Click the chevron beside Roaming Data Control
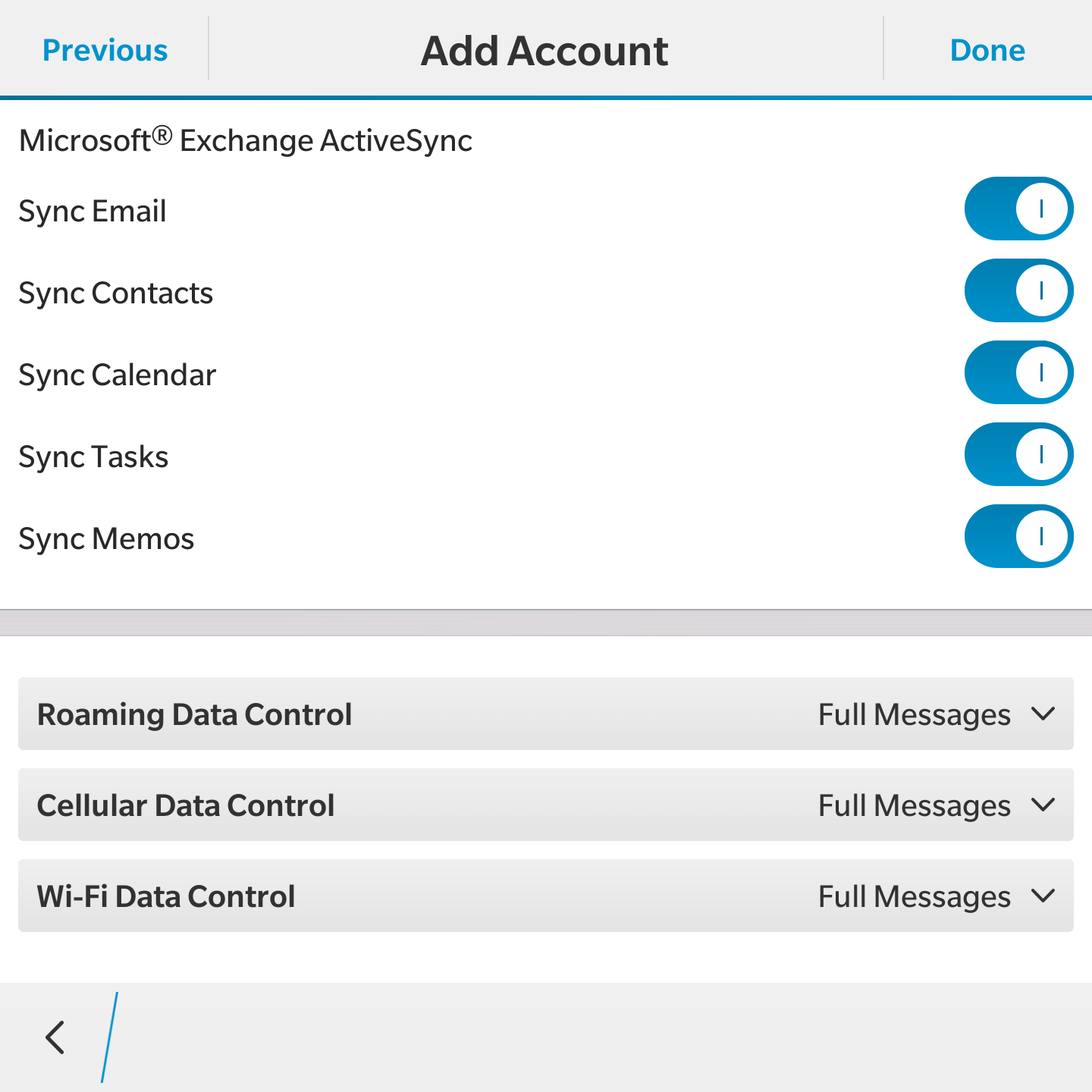Screen dimensions: 1092x1092 1043,714
